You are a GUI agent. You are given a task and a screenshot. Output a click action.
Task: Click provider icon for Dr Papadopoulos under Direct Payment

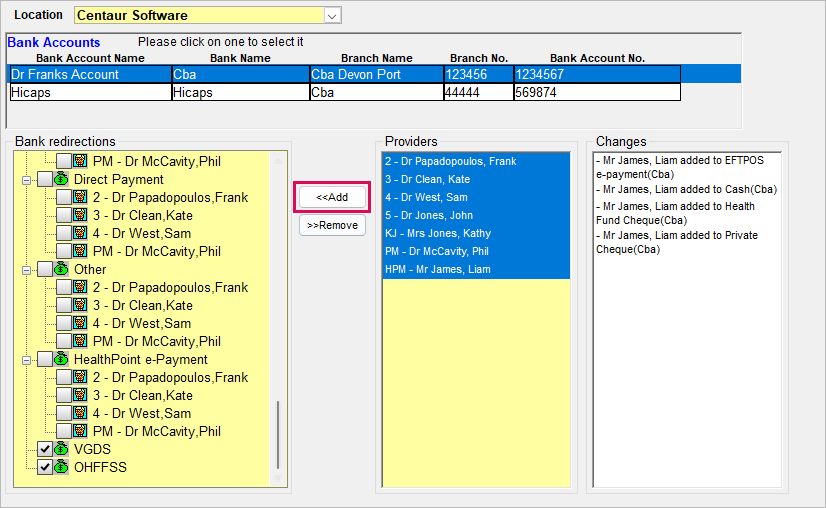point(80,197)
